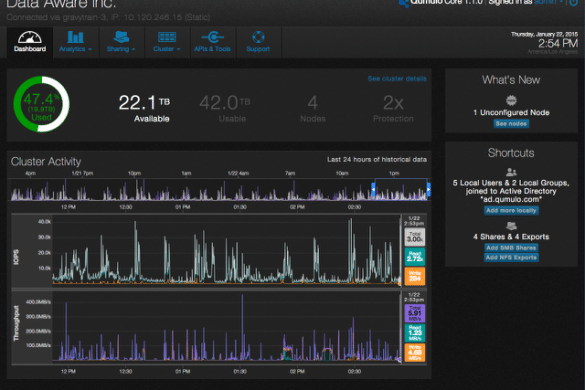Click the left handle of the timeline range selector
This screenshot has height=390, width=585.
click(373, 190)
